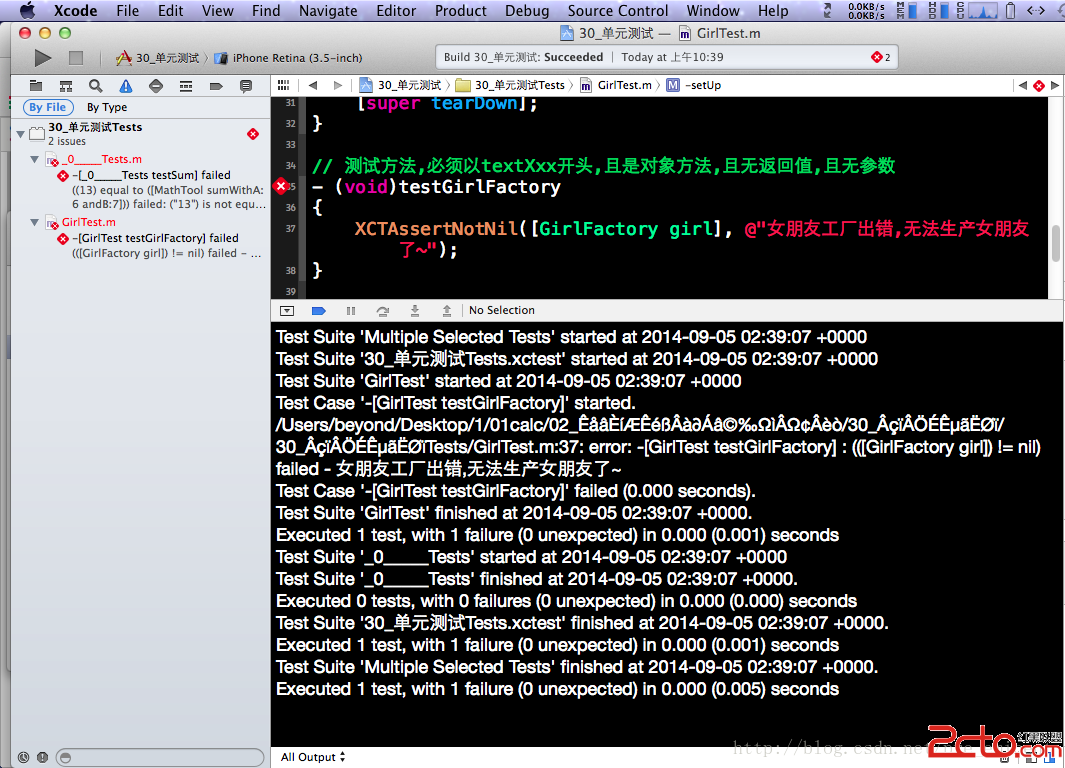Image resolution: width=1065 pixels, height=768 pixels.
Task: Show recent issues clock filter icon
Action: [x=24, y=757]
